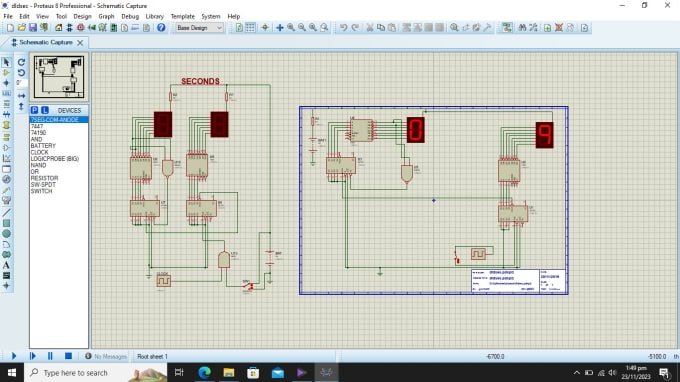The height and width of the screenshot is (382, 680).
Task: Open the Windows Start menu
Action: pyautogui.click(x=12, y=372)
